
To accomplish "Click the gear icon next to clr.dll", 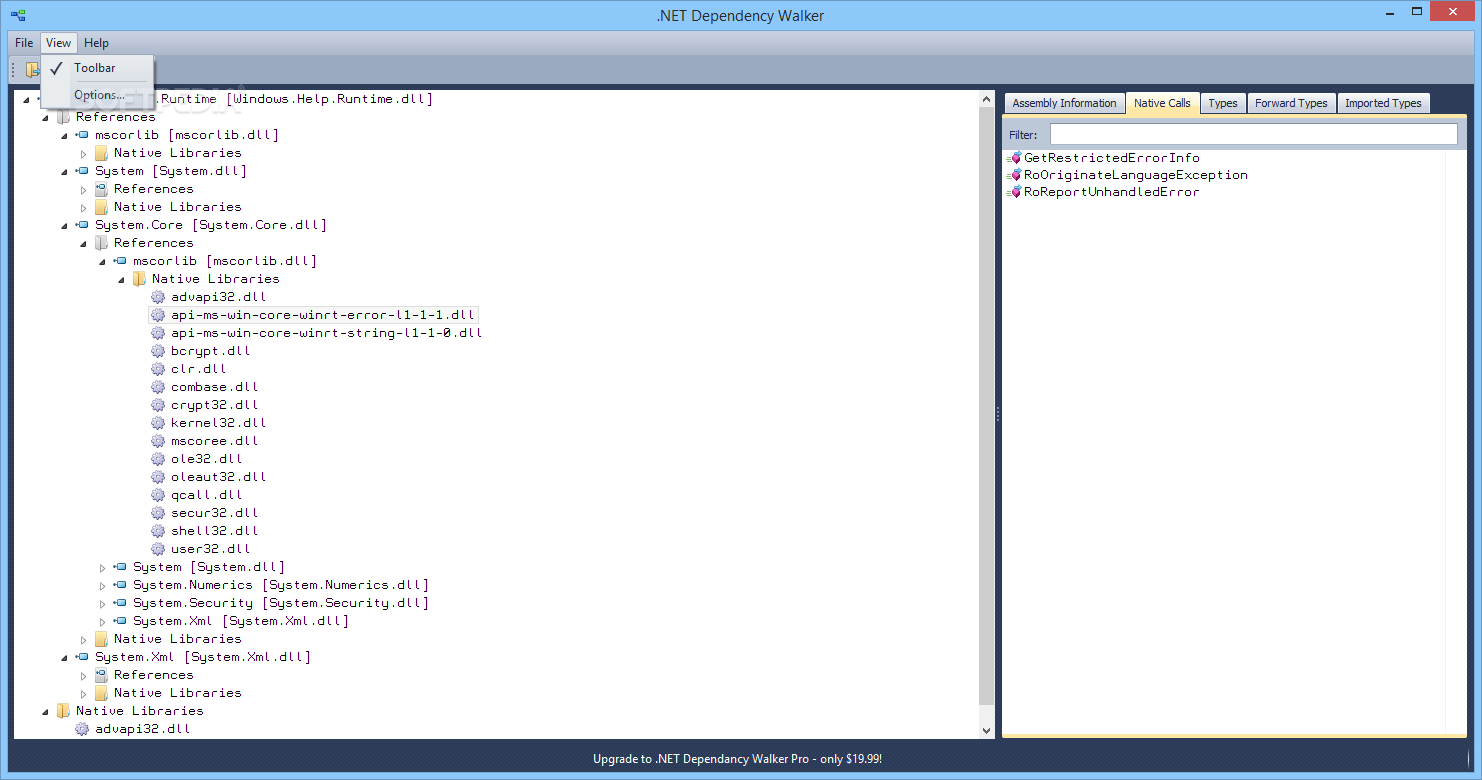I will point(158,369).
